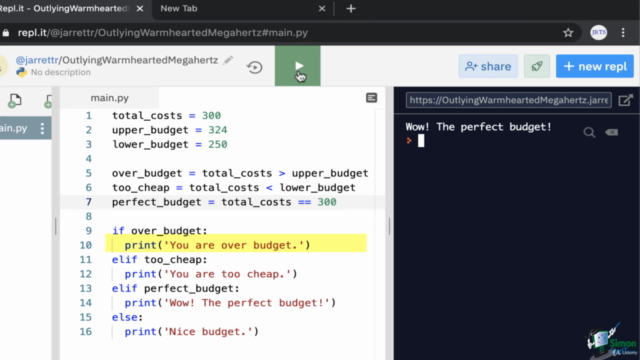Open main.py file options menu
The height and width of the screenshot is (360, 640).
[x=42, y=129]
